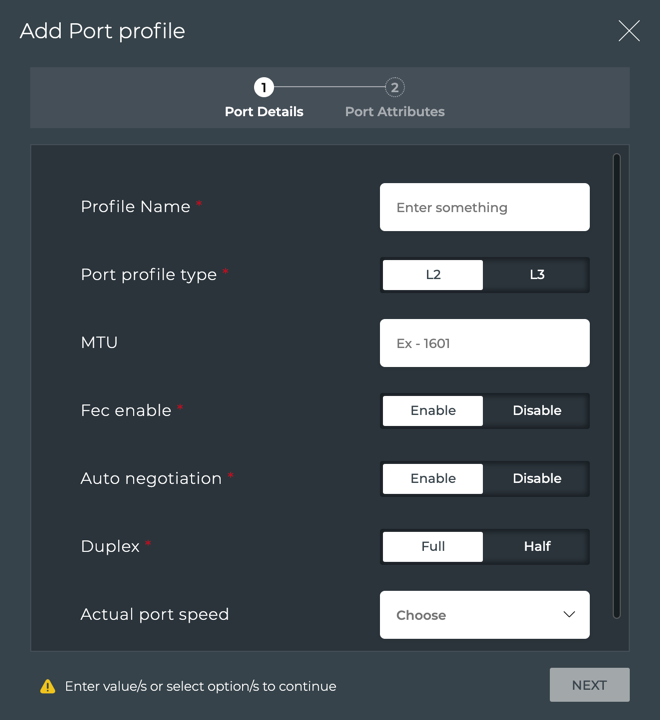660x720 pixels.
Task: Click the yellow warning triangle icon
Action: click(x=47, y=686)
